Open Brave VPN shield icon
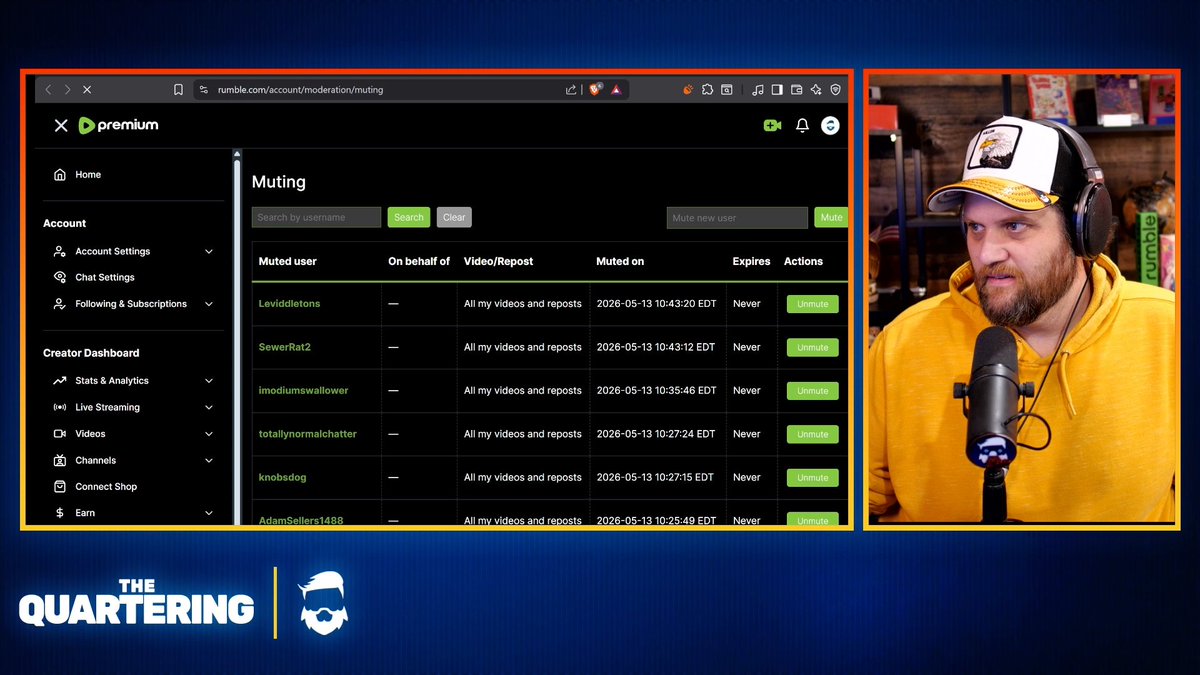This screenshot has width=1200, height=675. [x=836, y=90]
